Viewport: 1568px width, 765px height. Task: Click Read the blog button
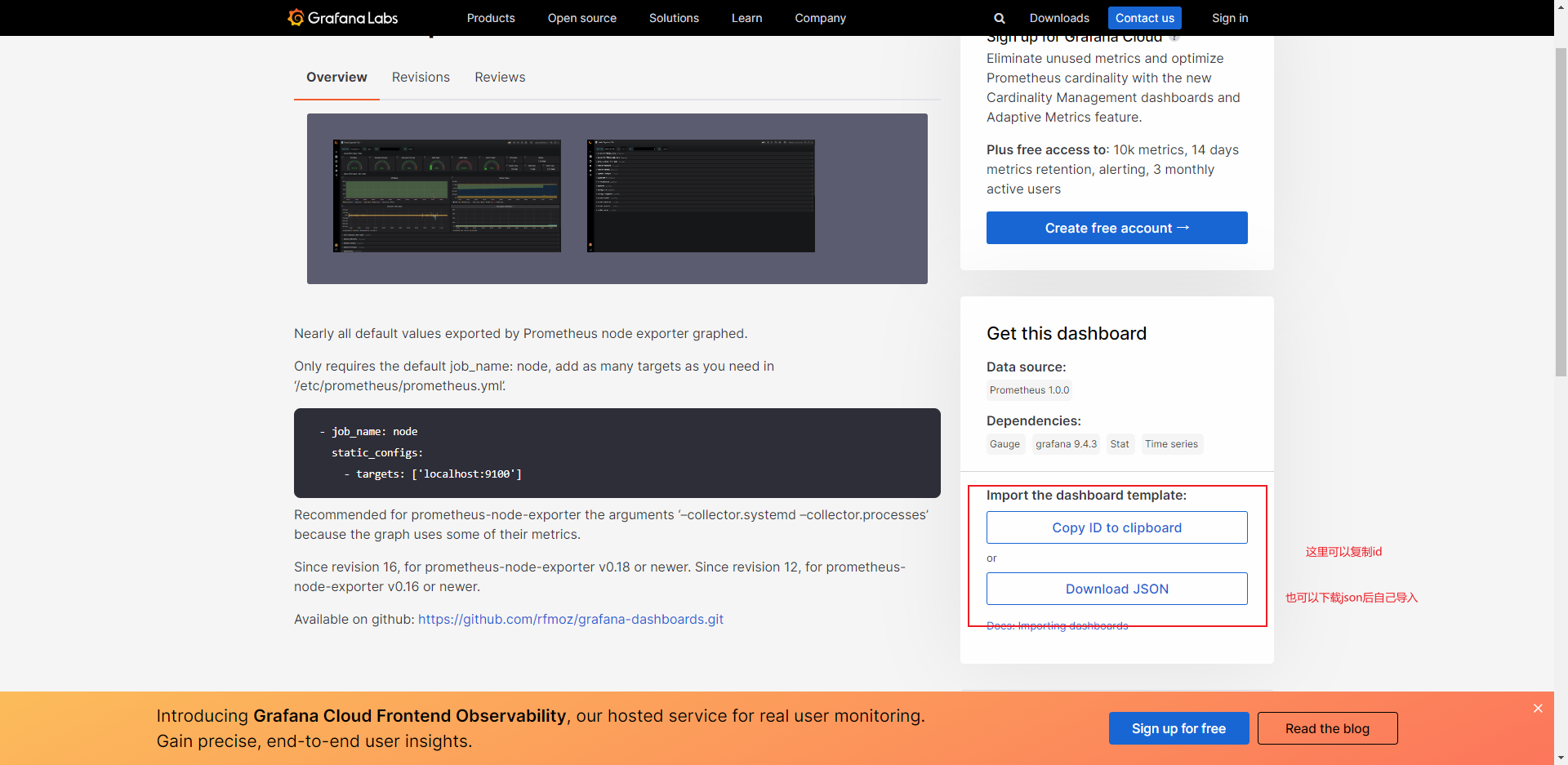point(1327,728)
